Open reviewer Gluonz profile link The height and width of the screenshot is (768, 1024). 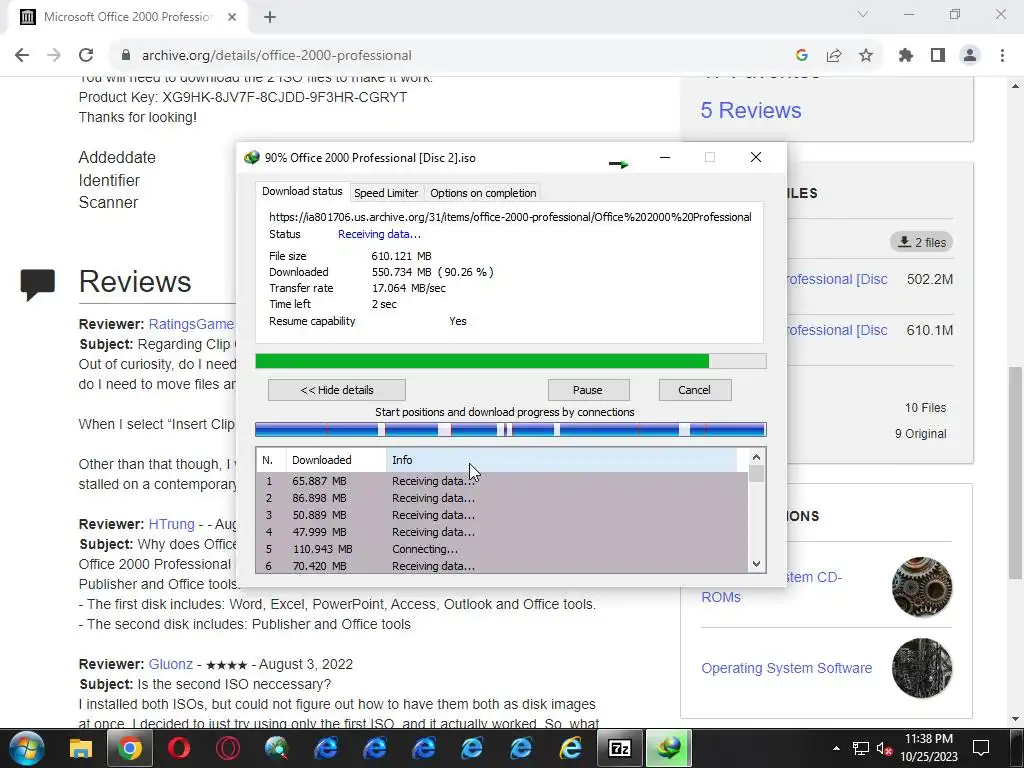tap(170, 664)
